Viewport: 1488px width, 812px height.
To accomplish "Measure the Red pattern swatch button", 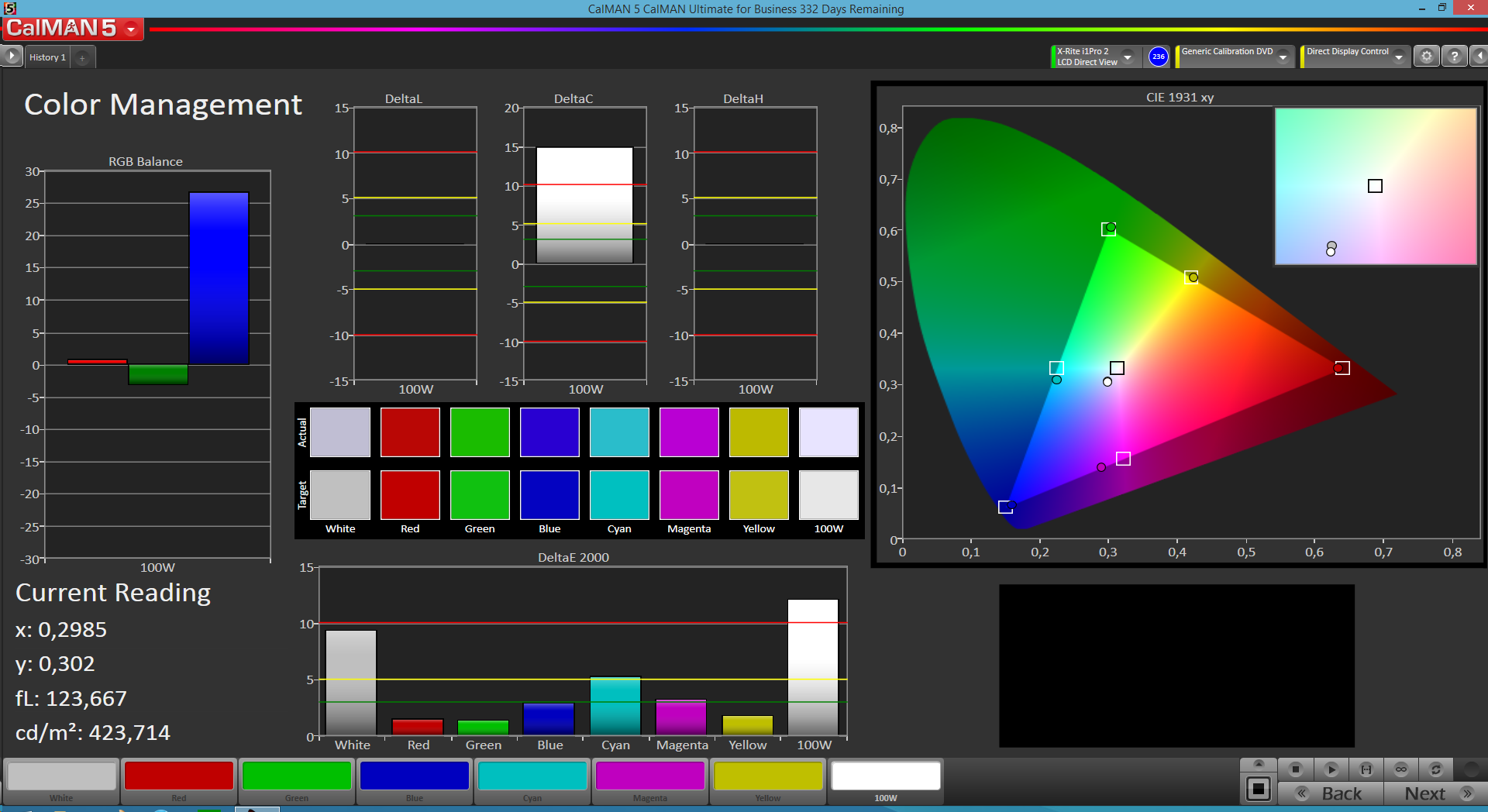I will click(179, 781).
